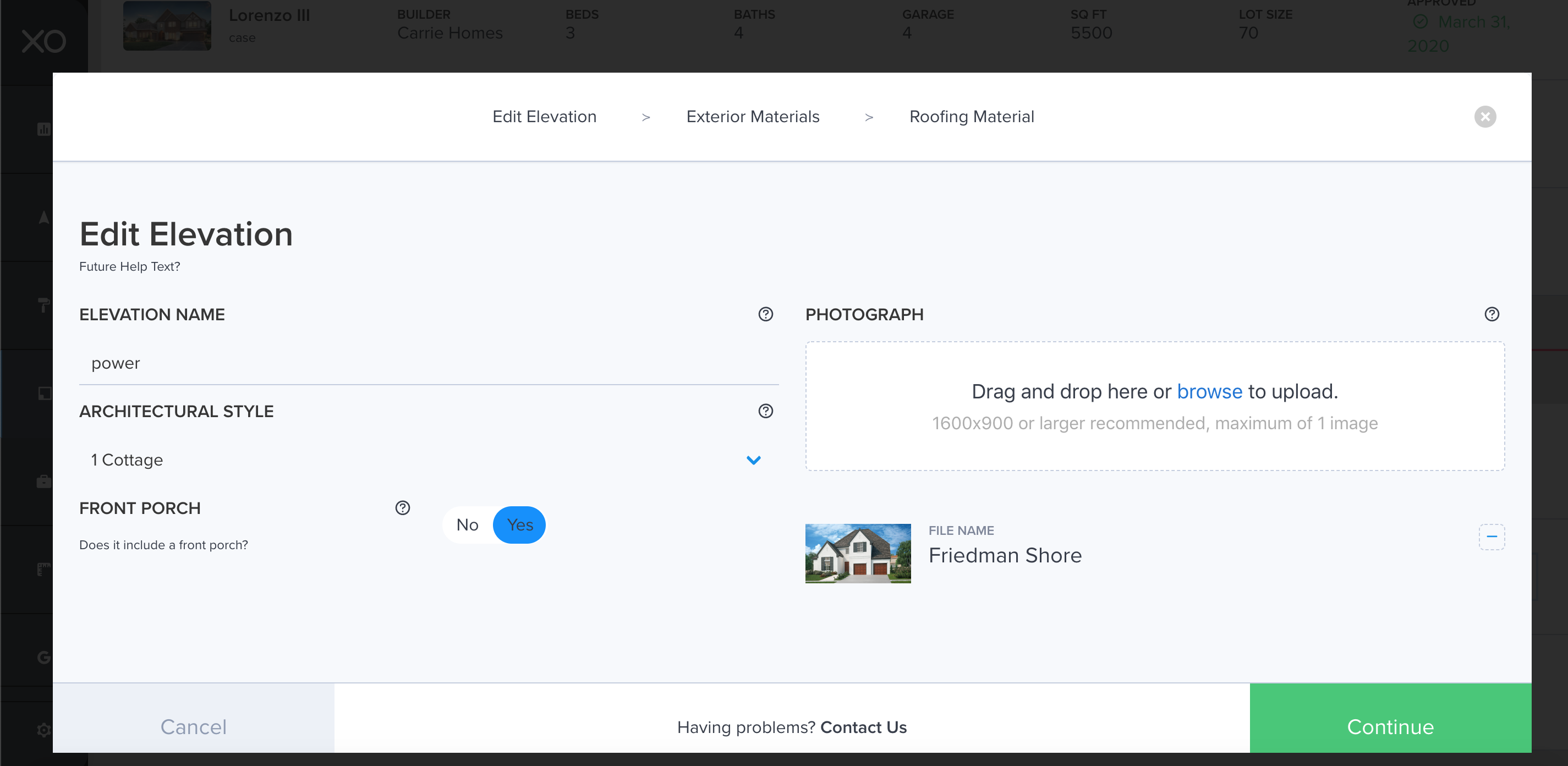Go to Exterior Materials step

pyautogui.click(x=752, y=116)
